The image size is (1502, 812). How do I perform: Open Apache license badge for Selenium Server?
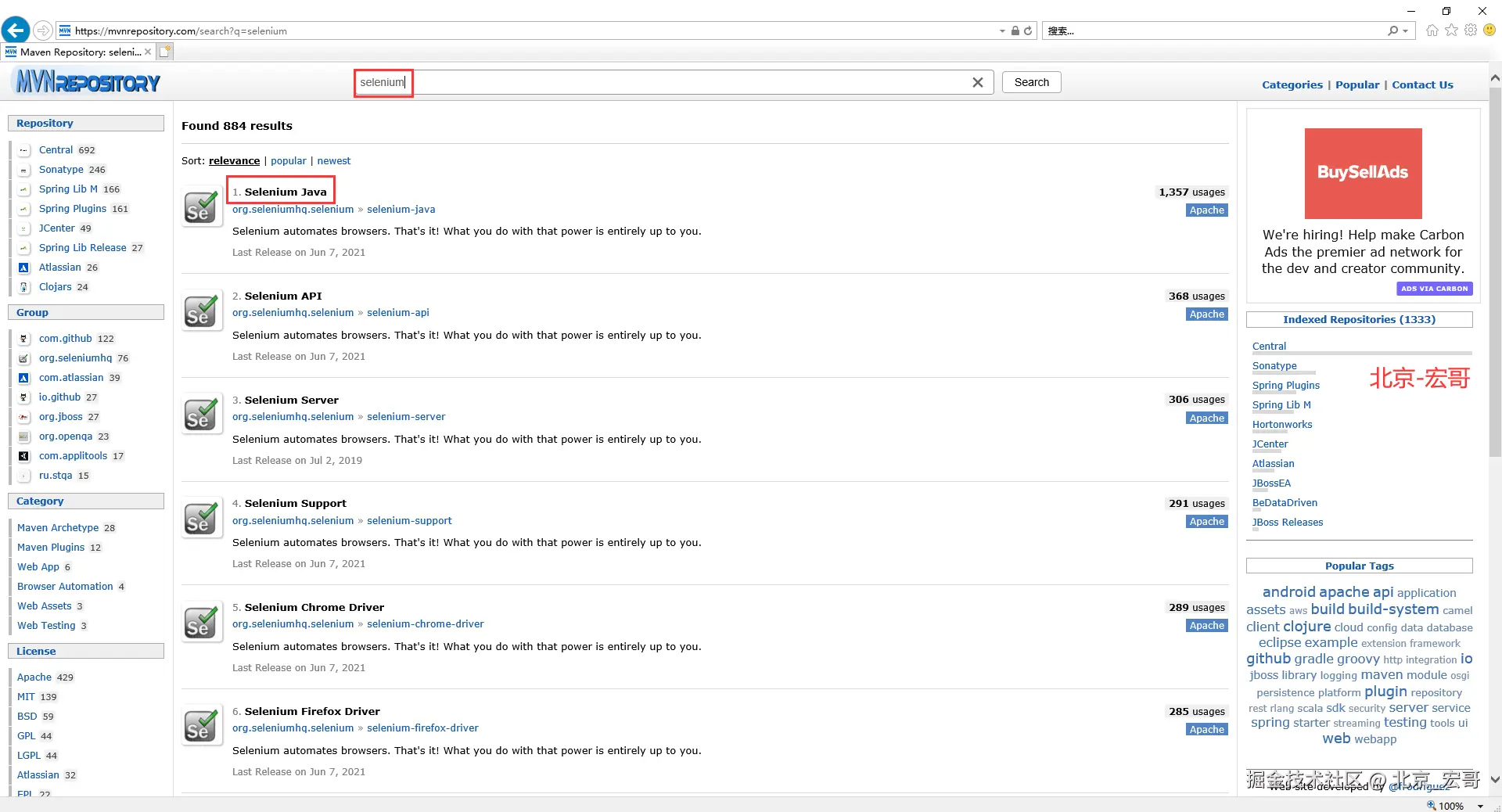(x=1206, y=419)
